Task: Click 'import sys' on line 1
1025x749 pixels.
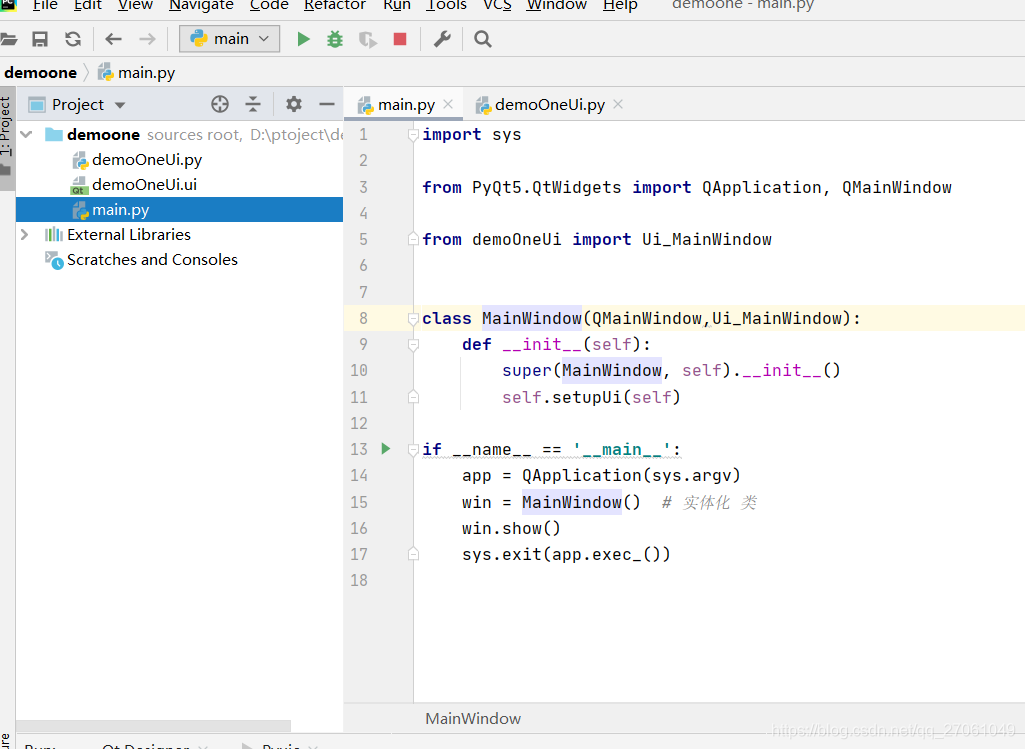Action: 471,135
